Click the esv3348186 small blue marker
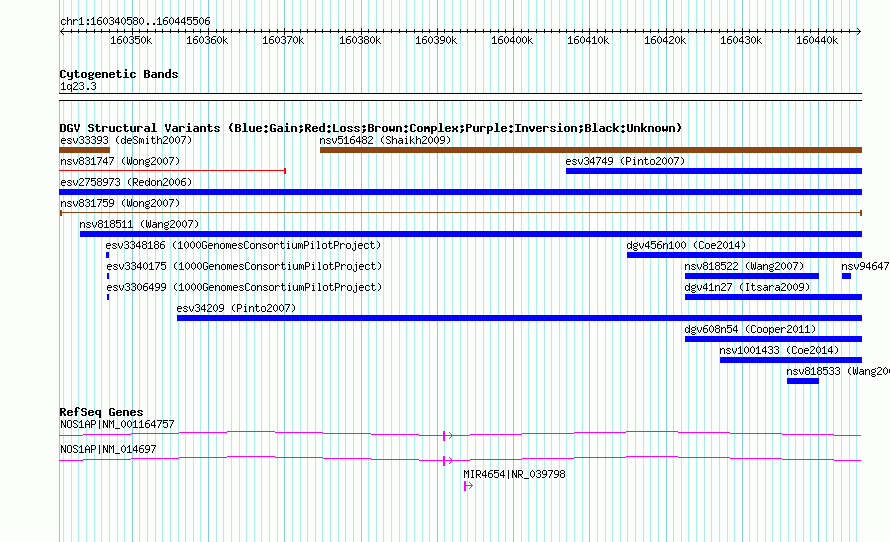This screenshot has height=542, width=890. tap(107, 255)
